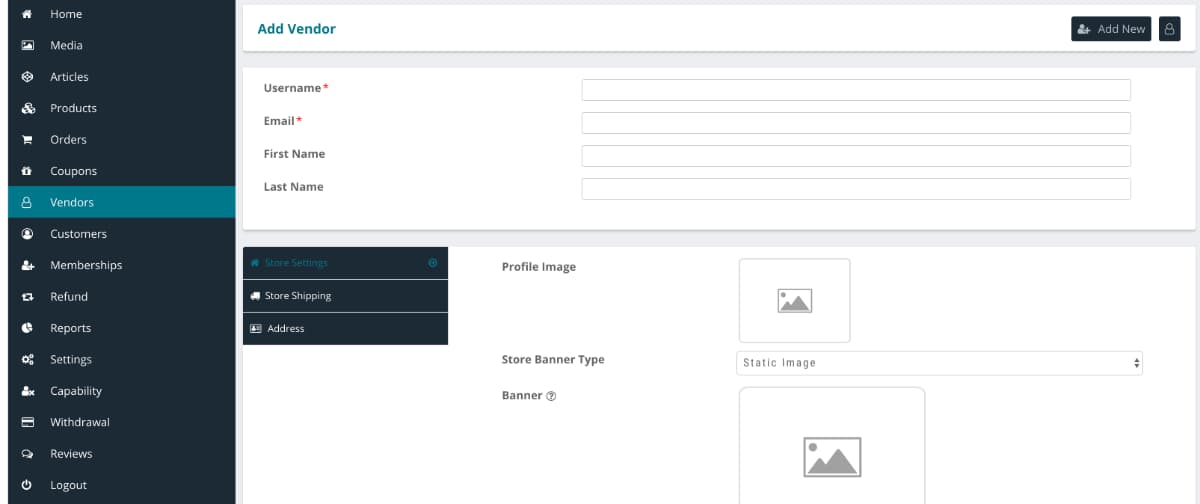
Task: Collapse the Store Settings arrow indicator
Action: coord(433,263)
